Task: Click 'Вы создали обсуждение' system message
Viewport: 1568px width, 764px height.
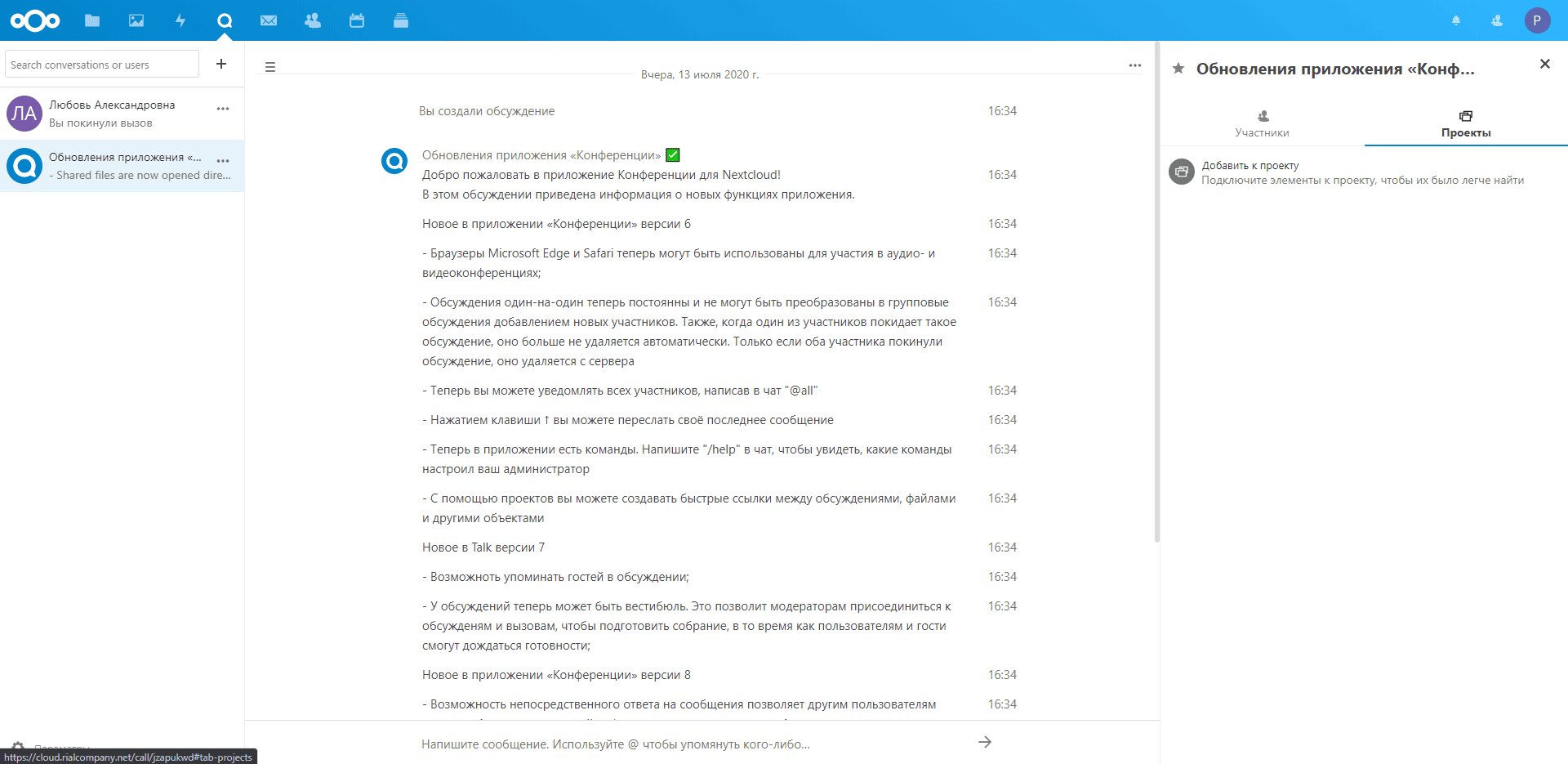Action: tap(487, 111)
